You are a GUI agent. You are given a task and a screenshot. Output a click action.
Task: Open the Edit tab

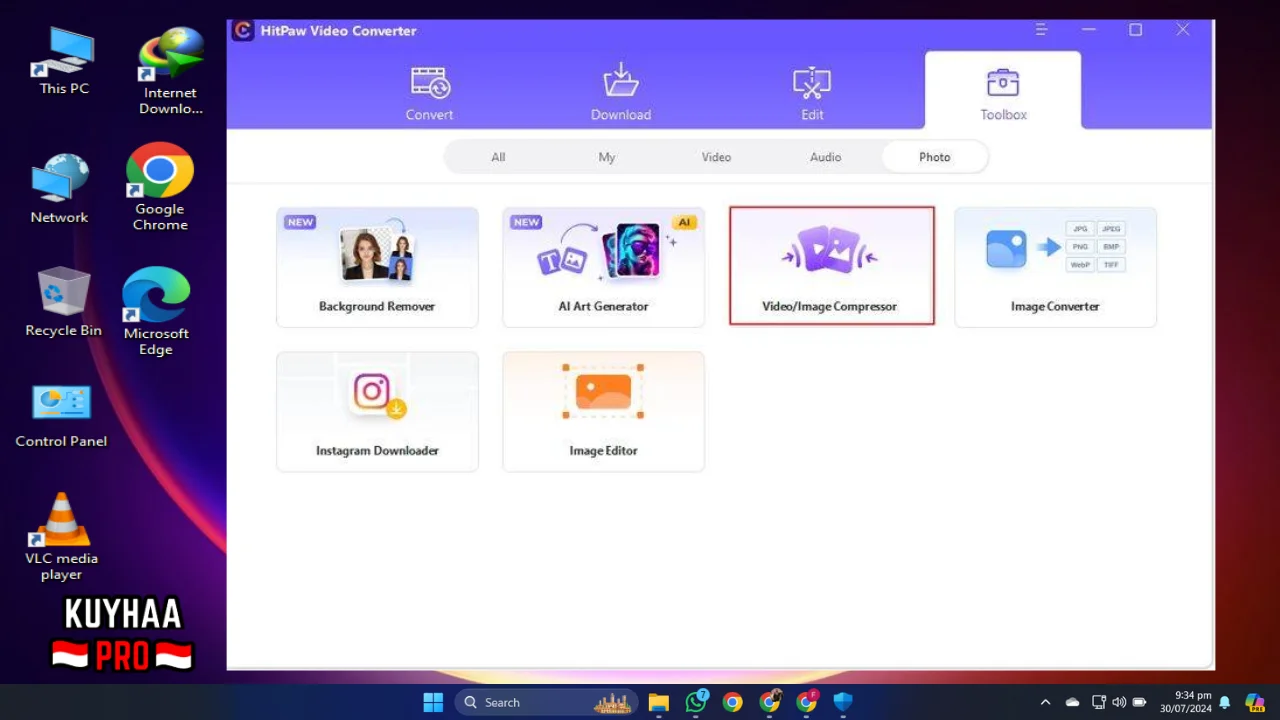click(812, 93)
